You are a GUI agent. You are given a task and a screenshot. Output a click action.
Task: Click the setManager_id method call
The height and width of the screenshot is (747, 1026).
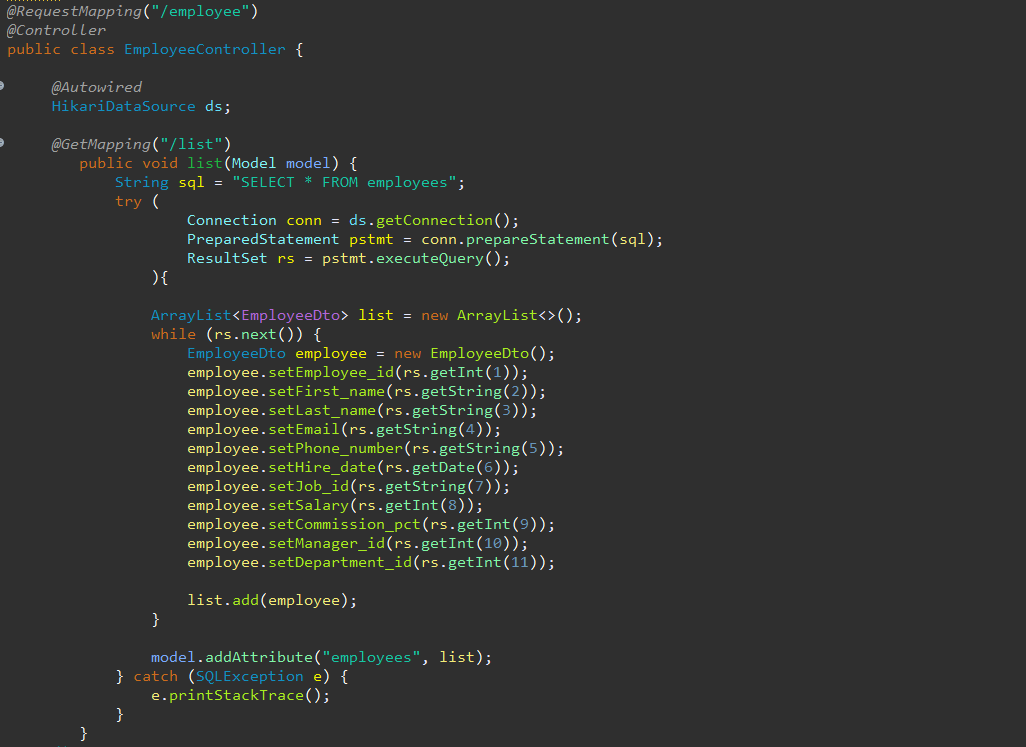click(x=327, y=543)
